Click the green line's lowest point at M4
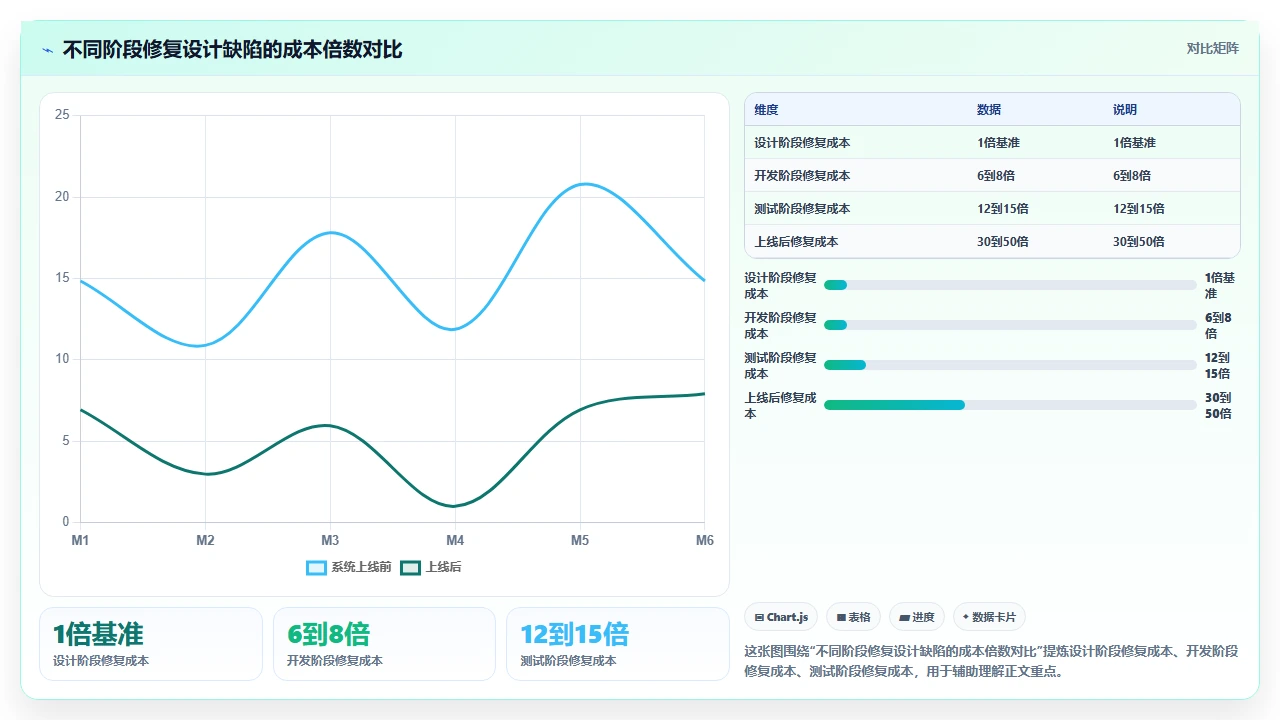 (455, 506)
